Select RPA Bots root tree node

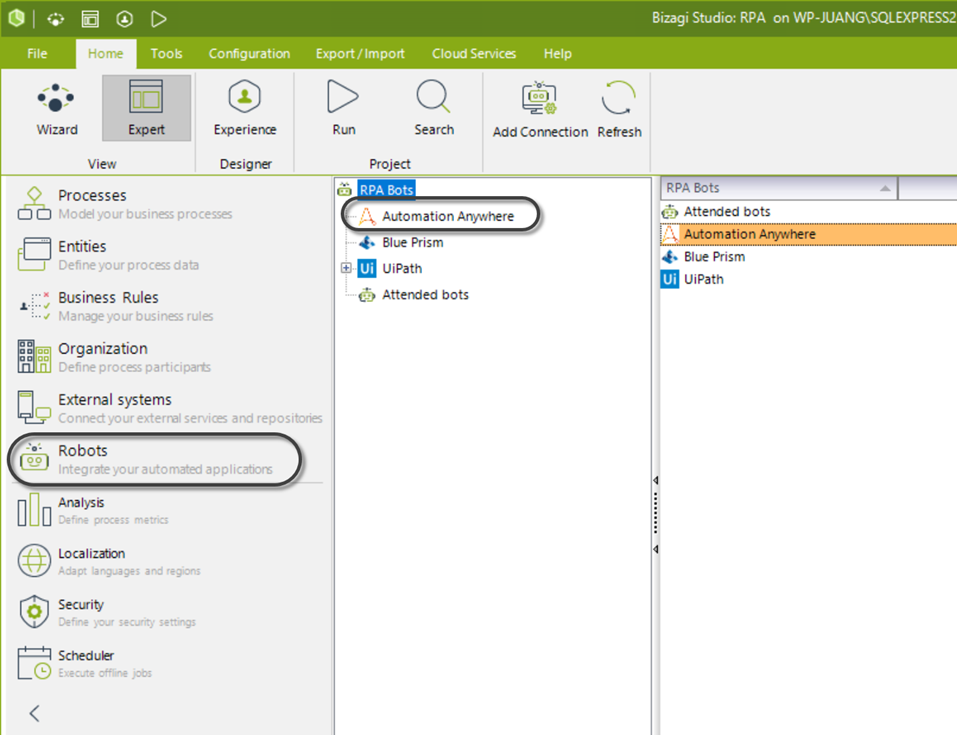[386, 190]
